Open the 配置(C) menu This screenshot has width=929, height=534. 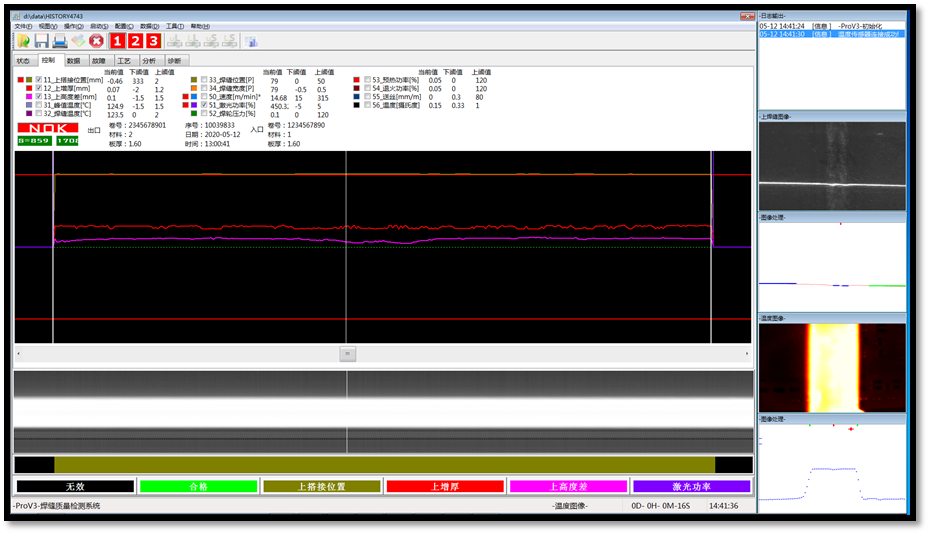(124, 27)
